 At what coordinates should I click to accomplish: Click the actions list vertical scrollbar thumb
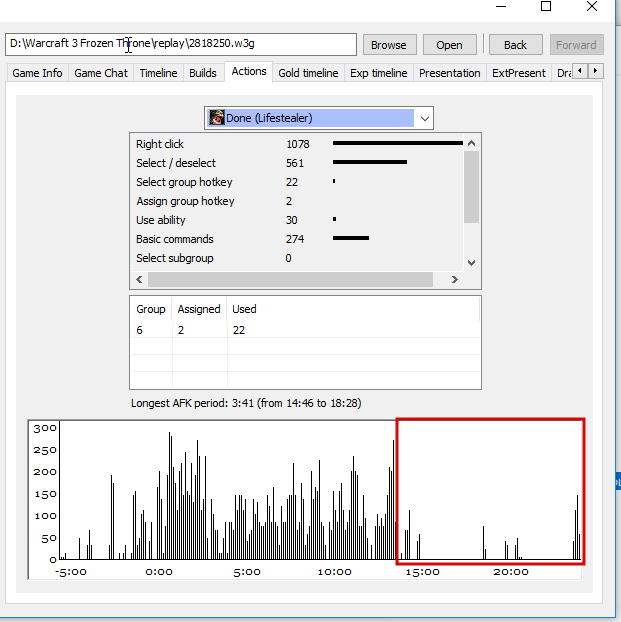pyautogui.click(x=471, y=187)
